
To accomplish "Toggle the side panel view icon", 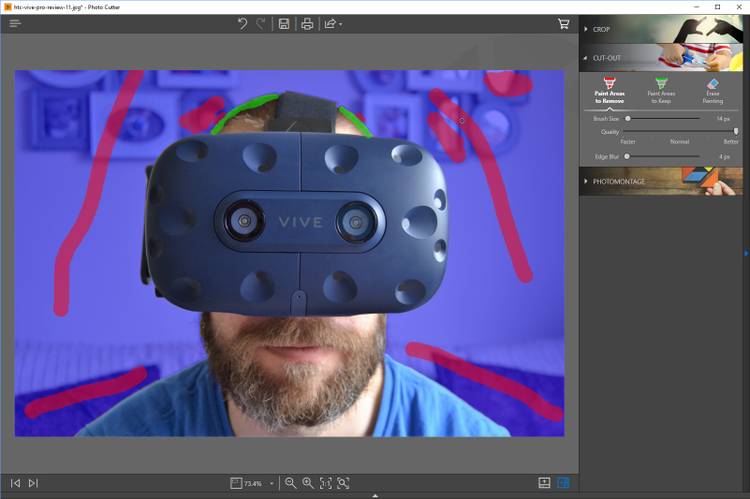I will point(563,483).
